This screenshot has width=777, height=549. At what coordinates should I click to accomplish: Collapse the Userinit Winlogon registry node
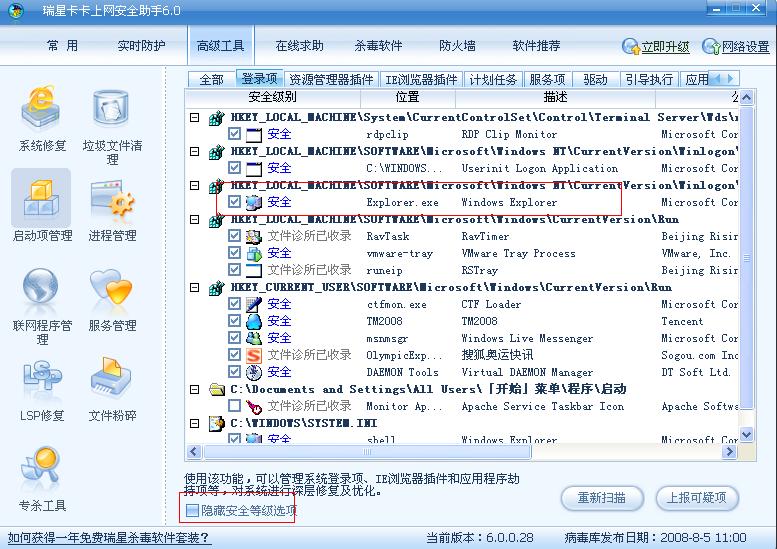coord(195,152)
